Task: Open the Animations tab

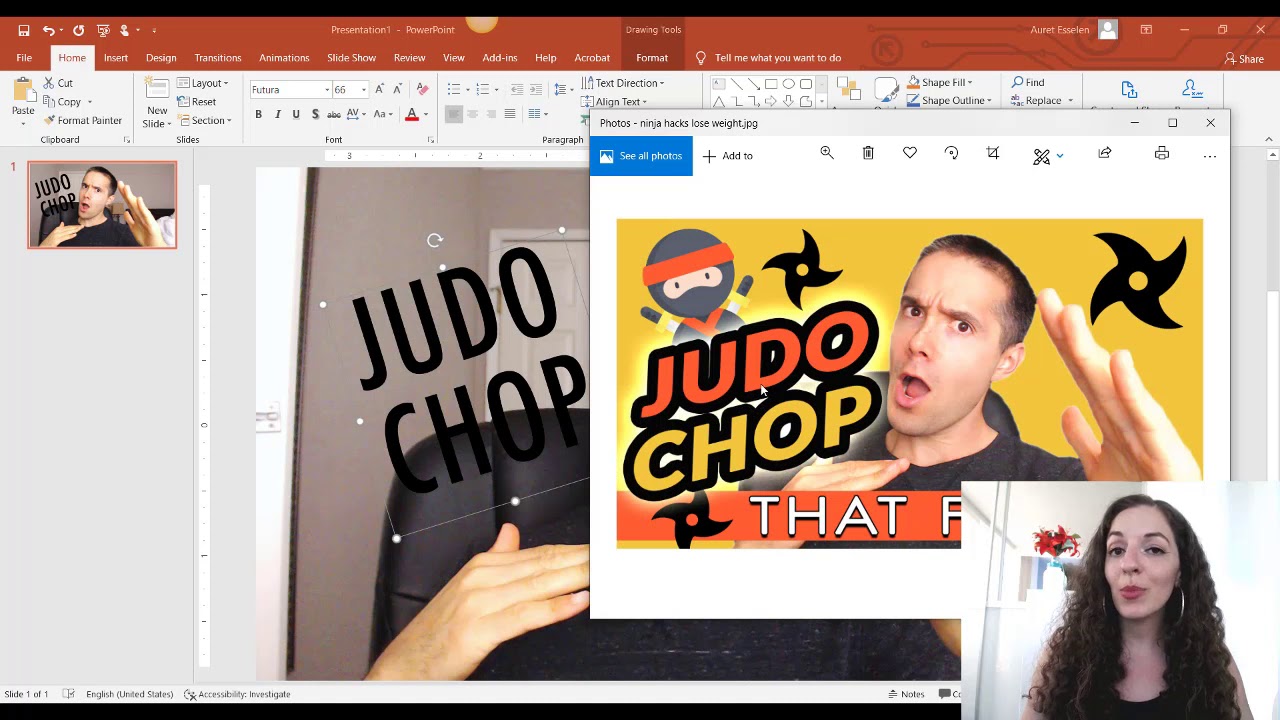Action: [284, 58]
